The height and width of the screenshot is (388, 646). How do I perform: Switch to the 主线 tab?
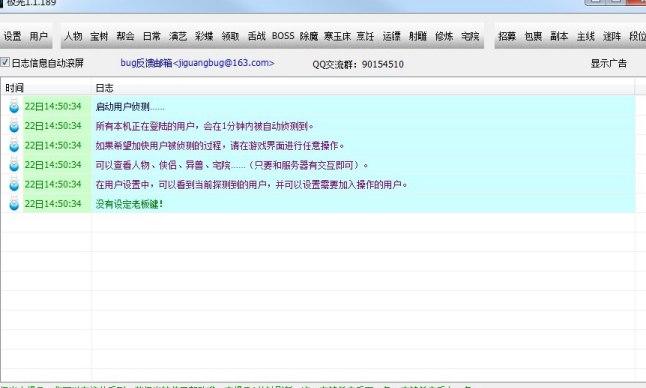pos(585,36)
